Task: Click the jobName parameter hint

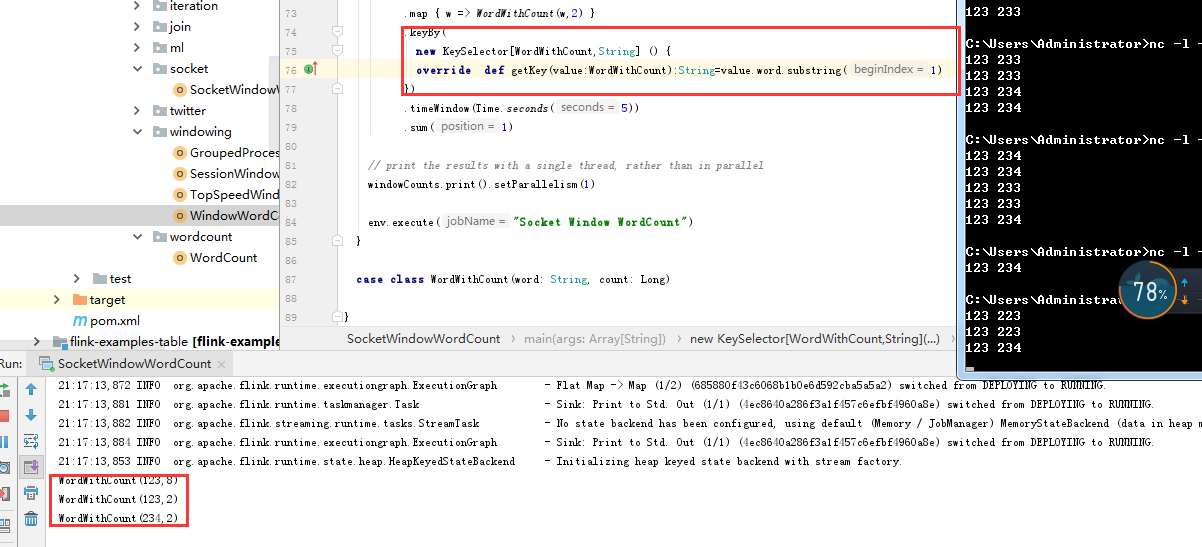Action: point(475,221)
